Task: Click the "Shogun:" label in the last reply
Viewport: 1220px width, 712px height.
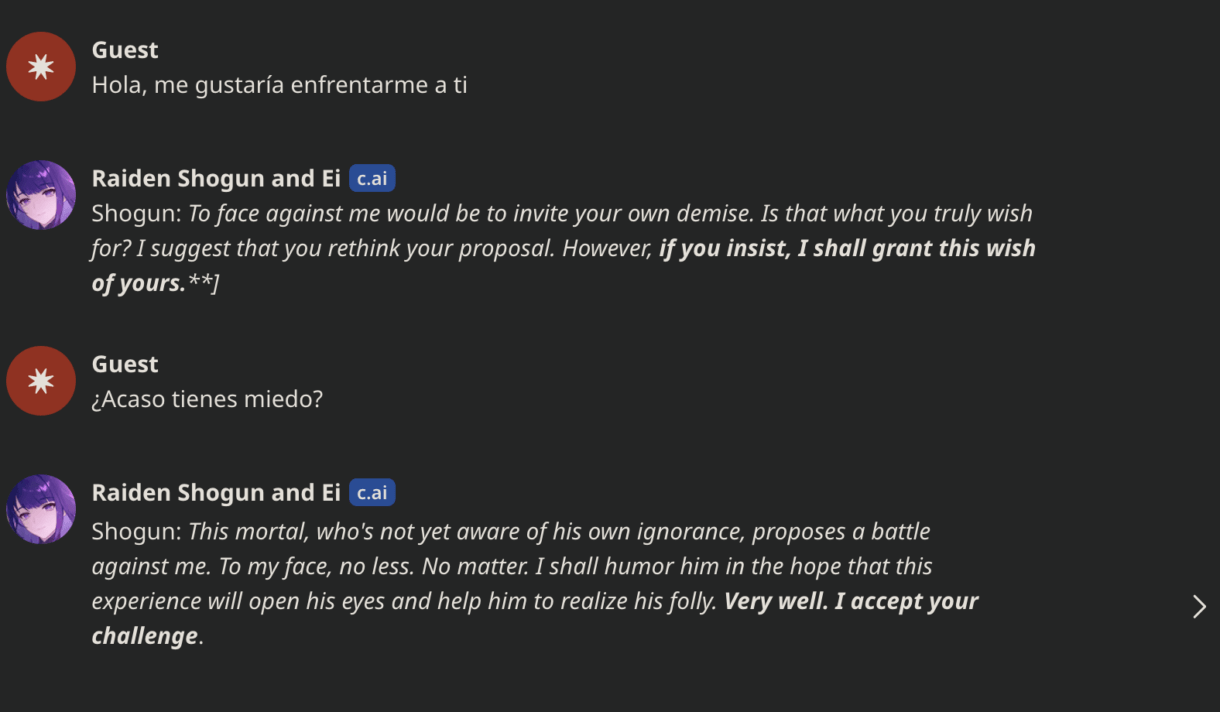Action: pyautogui.click(x=137, y=532)
